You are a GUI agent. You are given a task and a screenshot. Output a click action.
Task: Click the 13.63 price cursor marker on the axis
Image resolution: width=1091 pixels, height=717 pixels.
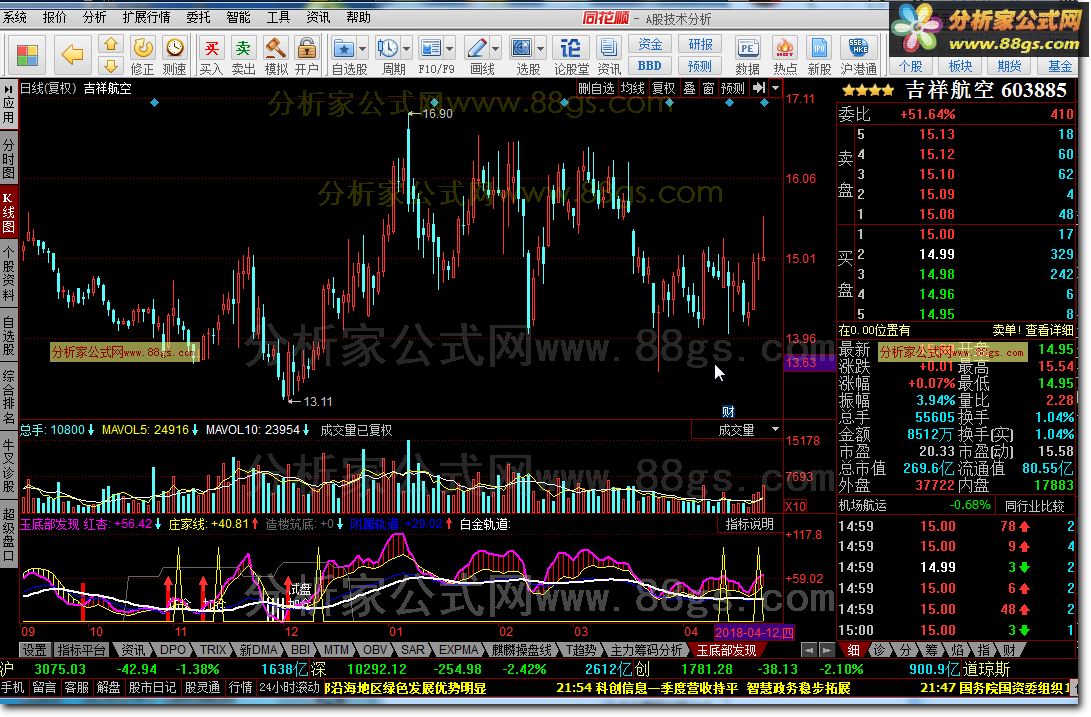pos(807,363)
